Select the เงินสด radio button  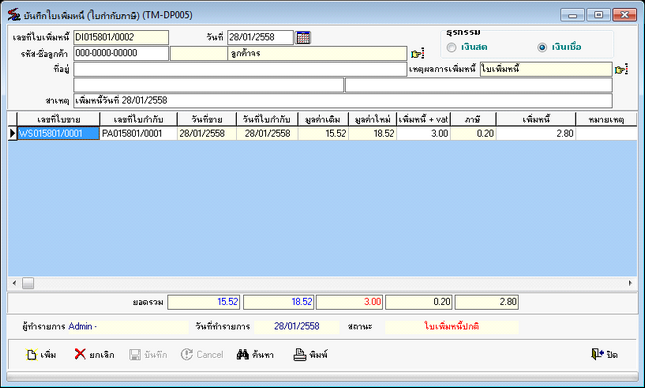tap(452, 47)
